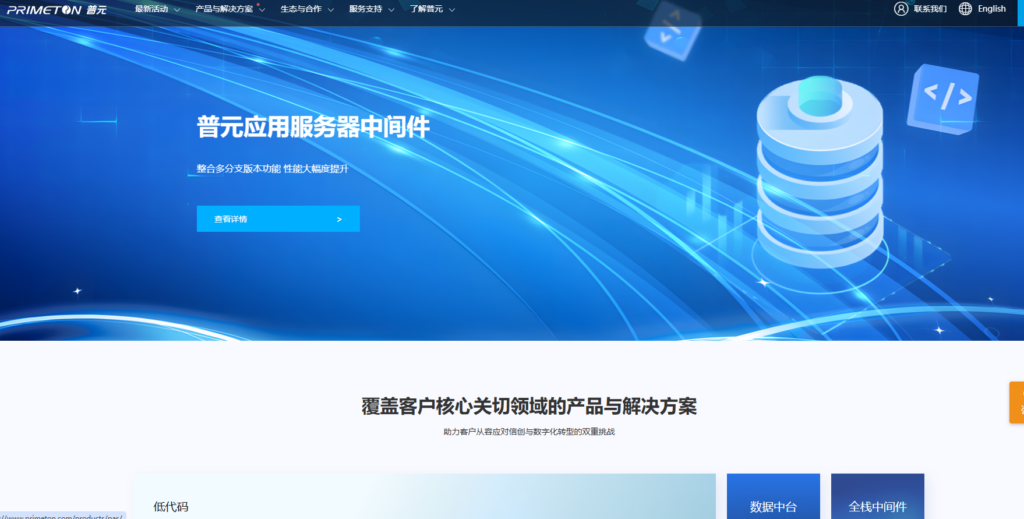
Task: Expand the chevron next to 产品与解决方案
Action: [262, 10]
